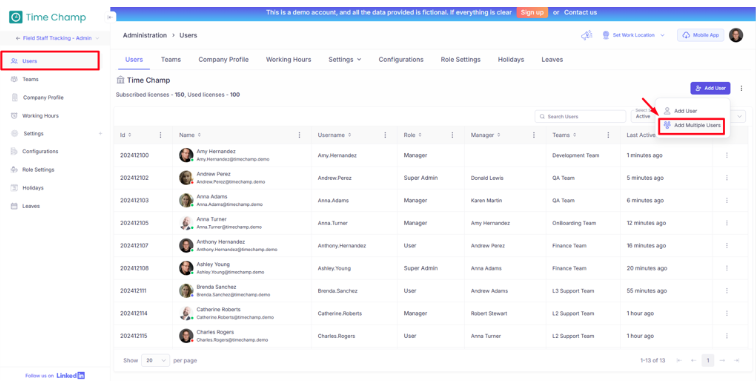756x384 pixels.
Task: Switch to the Role Settings tab
Action: [x=460, y=59]
